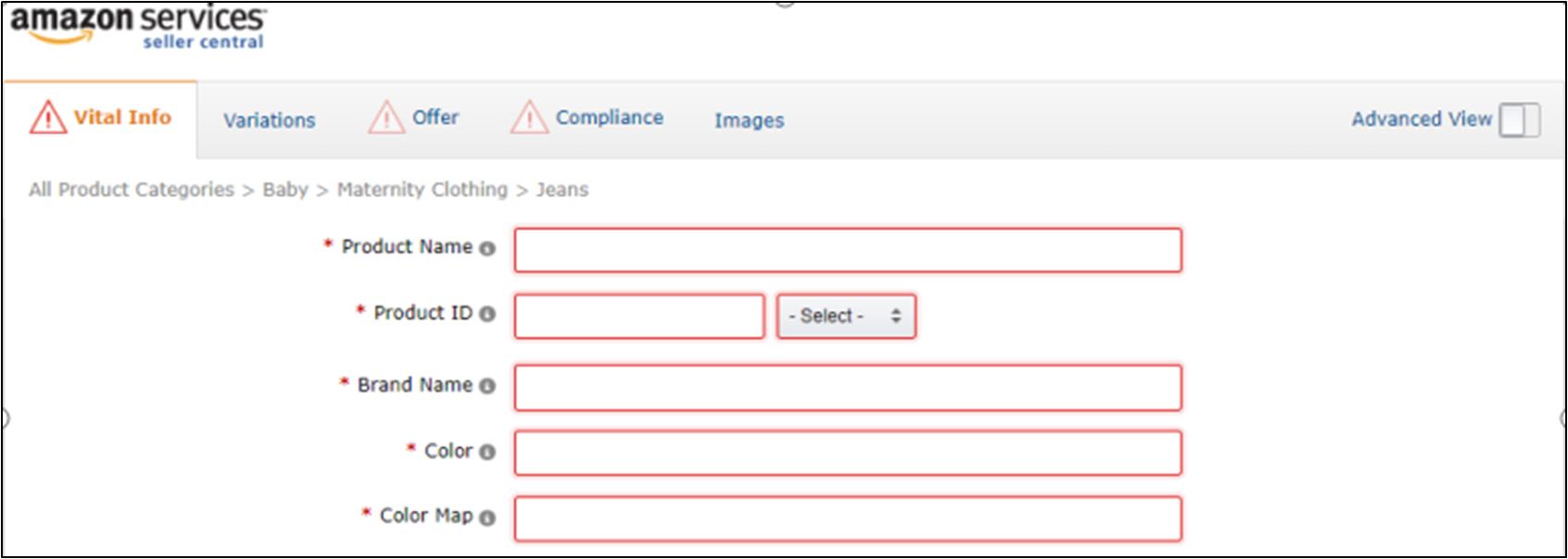This screenshot has width=1568, height=559.
Task: Click the Brand Name info icon
Action: point(488,386)
